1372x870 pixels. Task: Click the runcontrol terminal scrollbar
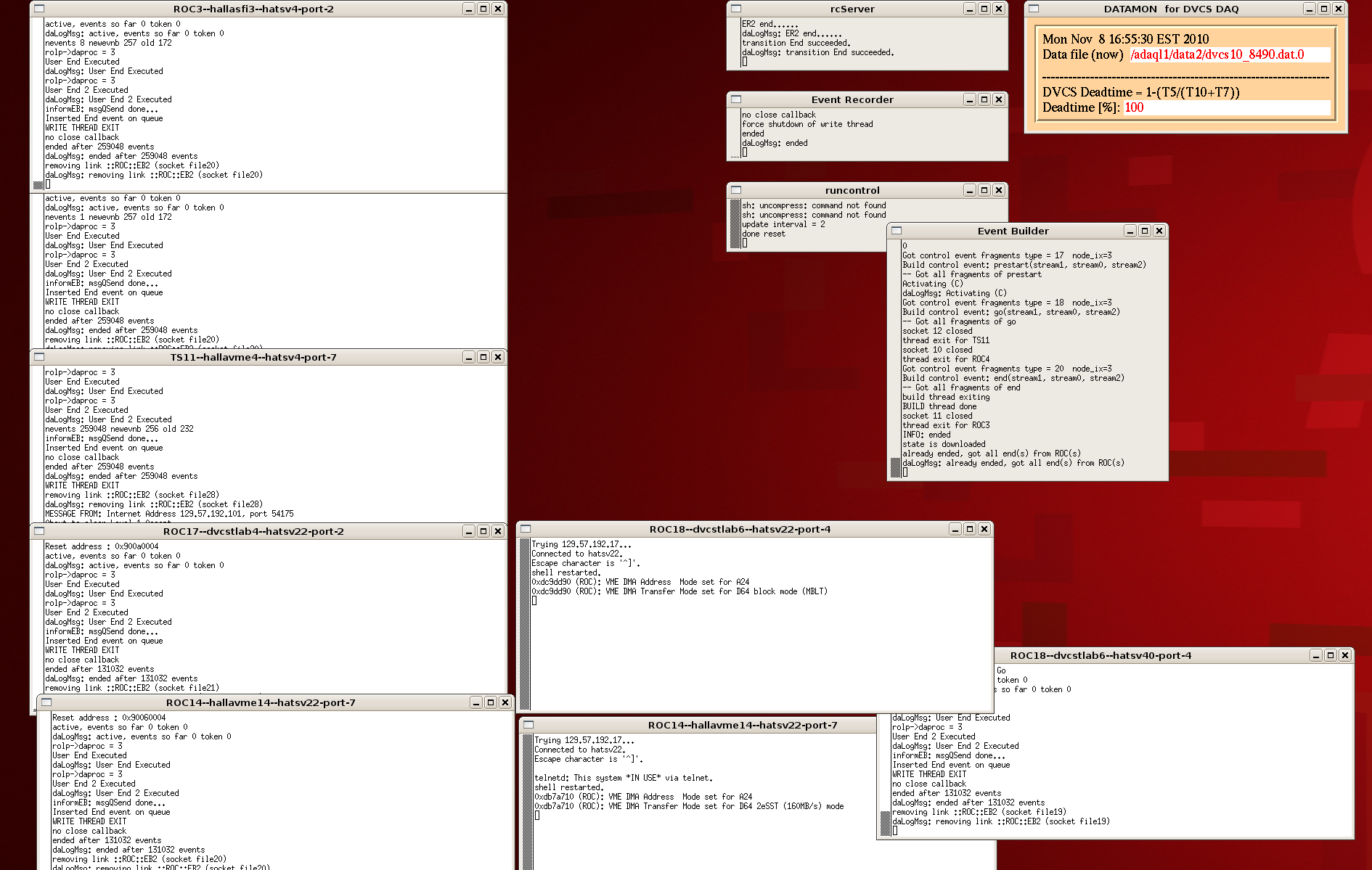coord(735,224)
